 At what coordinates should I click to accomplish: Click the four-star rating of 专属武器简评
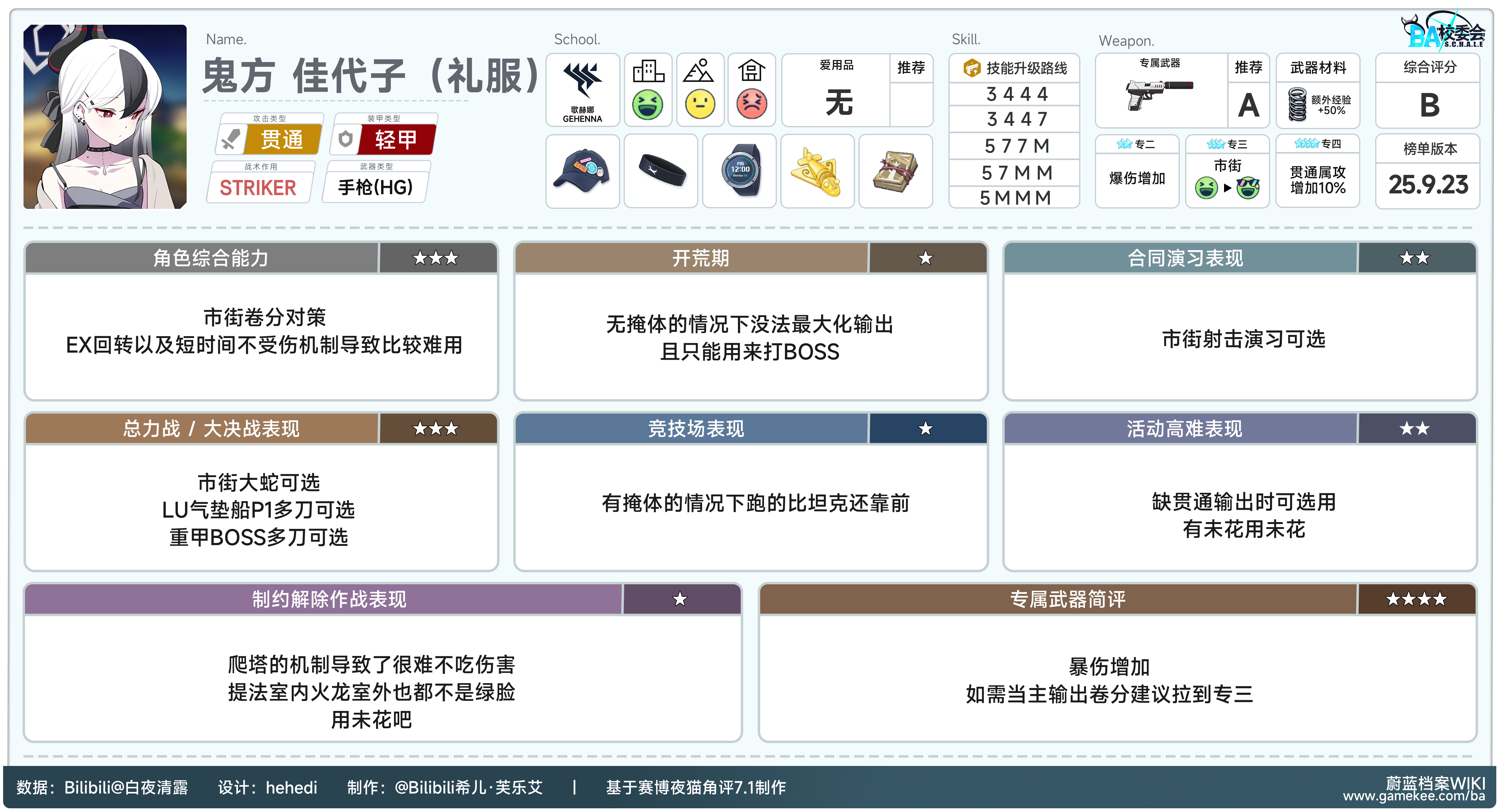click(1416, 599)
